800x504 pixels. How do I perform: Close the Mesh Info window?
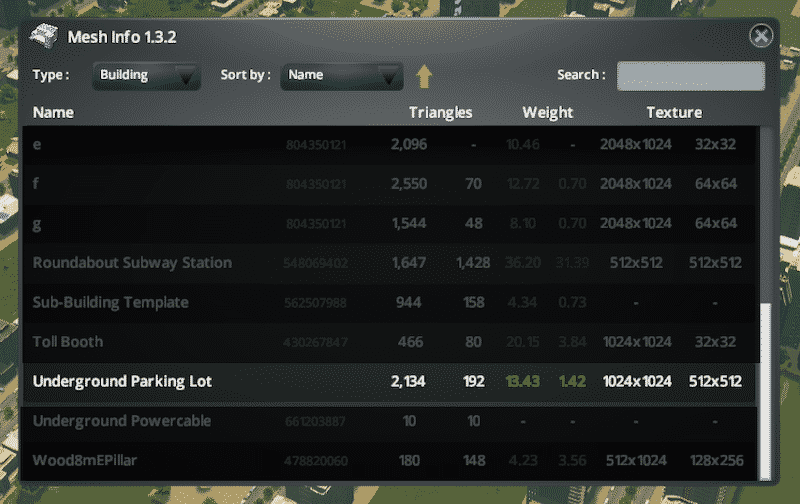point(761,37)
